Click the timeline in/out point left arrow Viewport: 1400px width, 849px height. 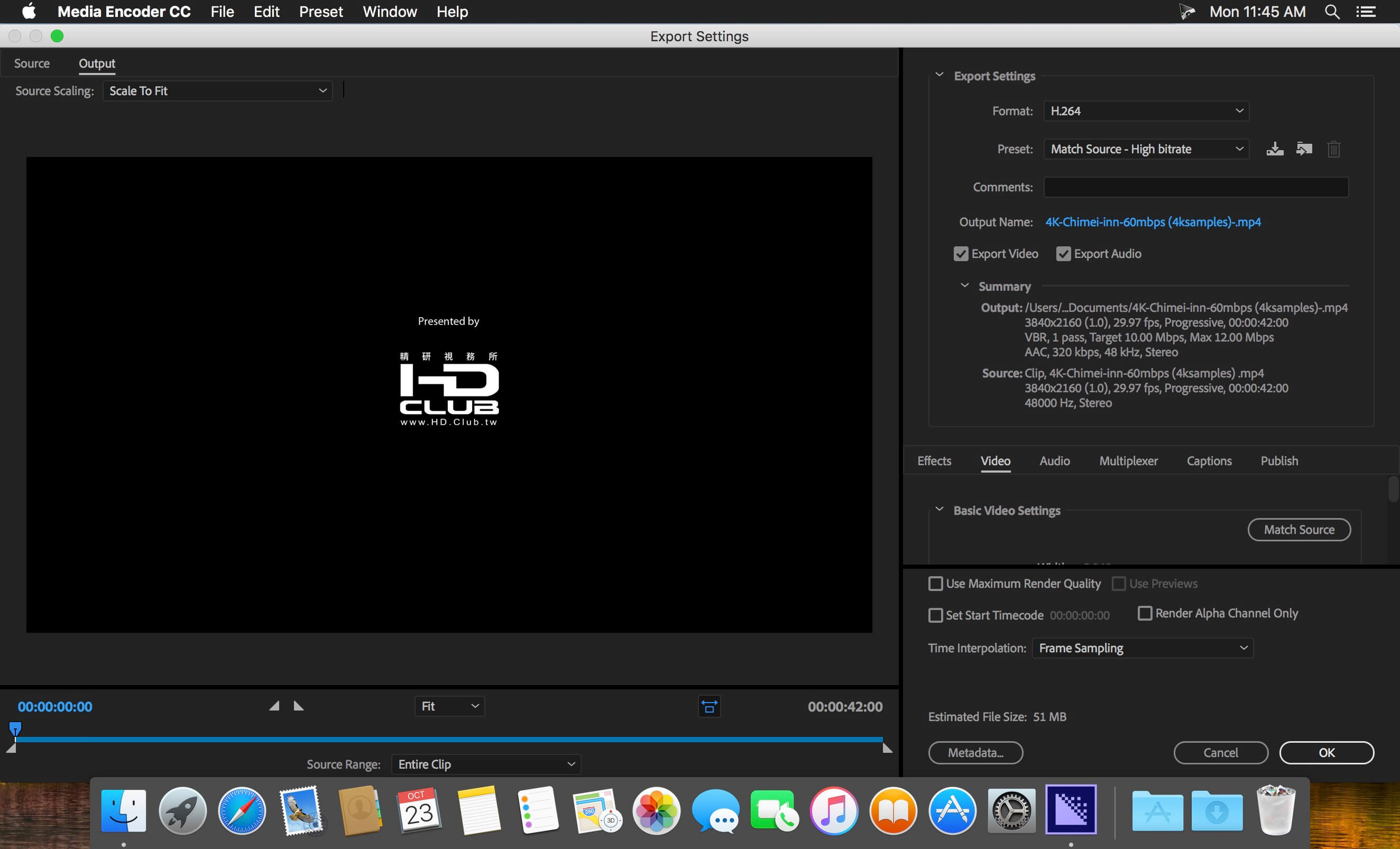[275, 706]
